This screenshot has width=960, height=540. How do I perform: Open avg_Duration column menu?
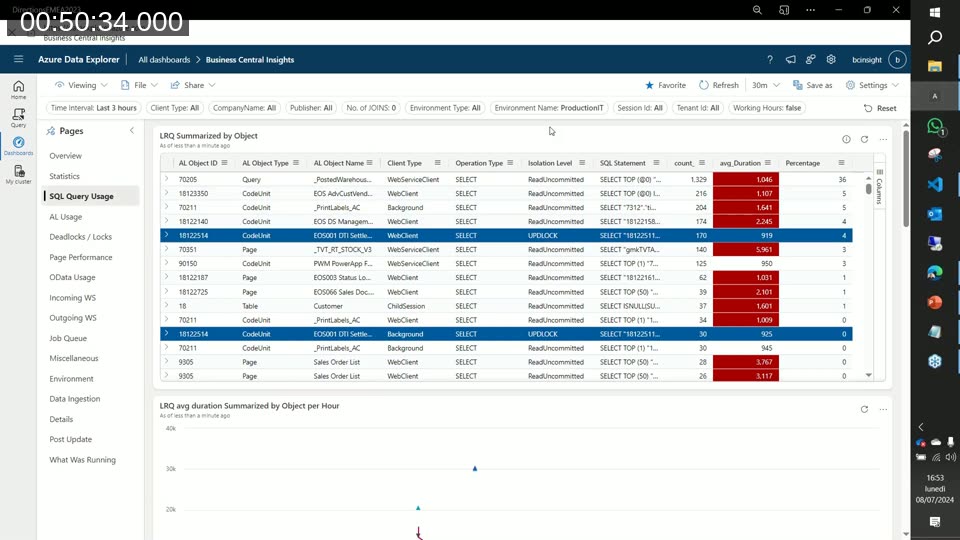[768, 163]
